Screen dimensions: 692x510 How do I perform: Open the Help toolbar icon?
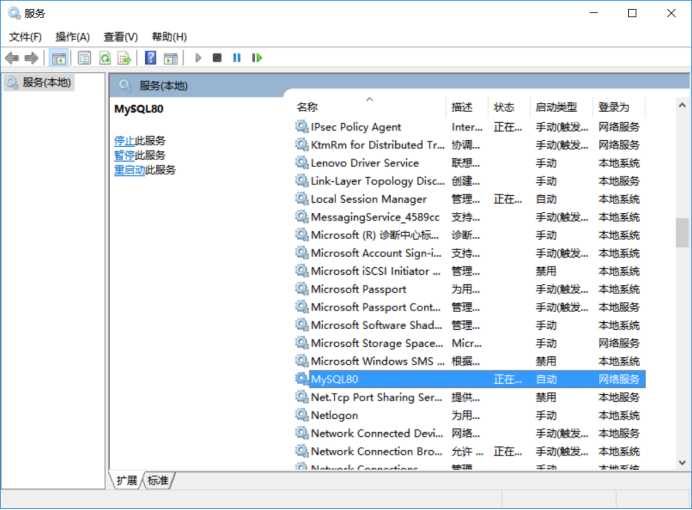[x=150, y=58]
